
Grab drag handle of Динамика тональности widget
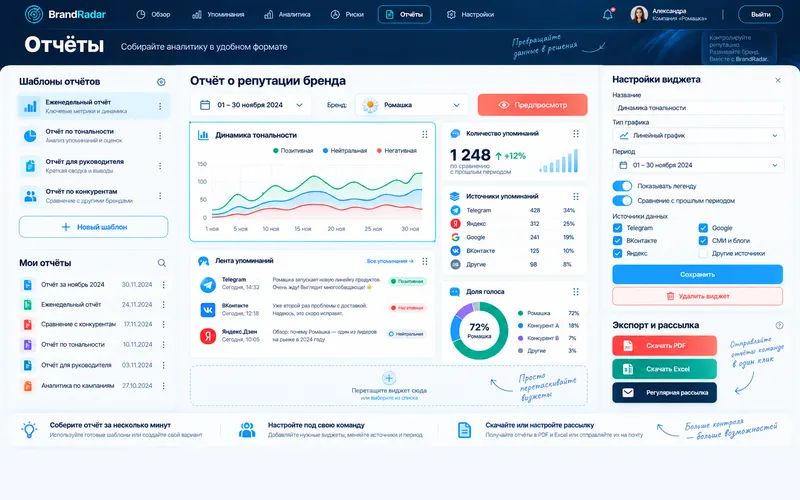(x=424, y=135)
